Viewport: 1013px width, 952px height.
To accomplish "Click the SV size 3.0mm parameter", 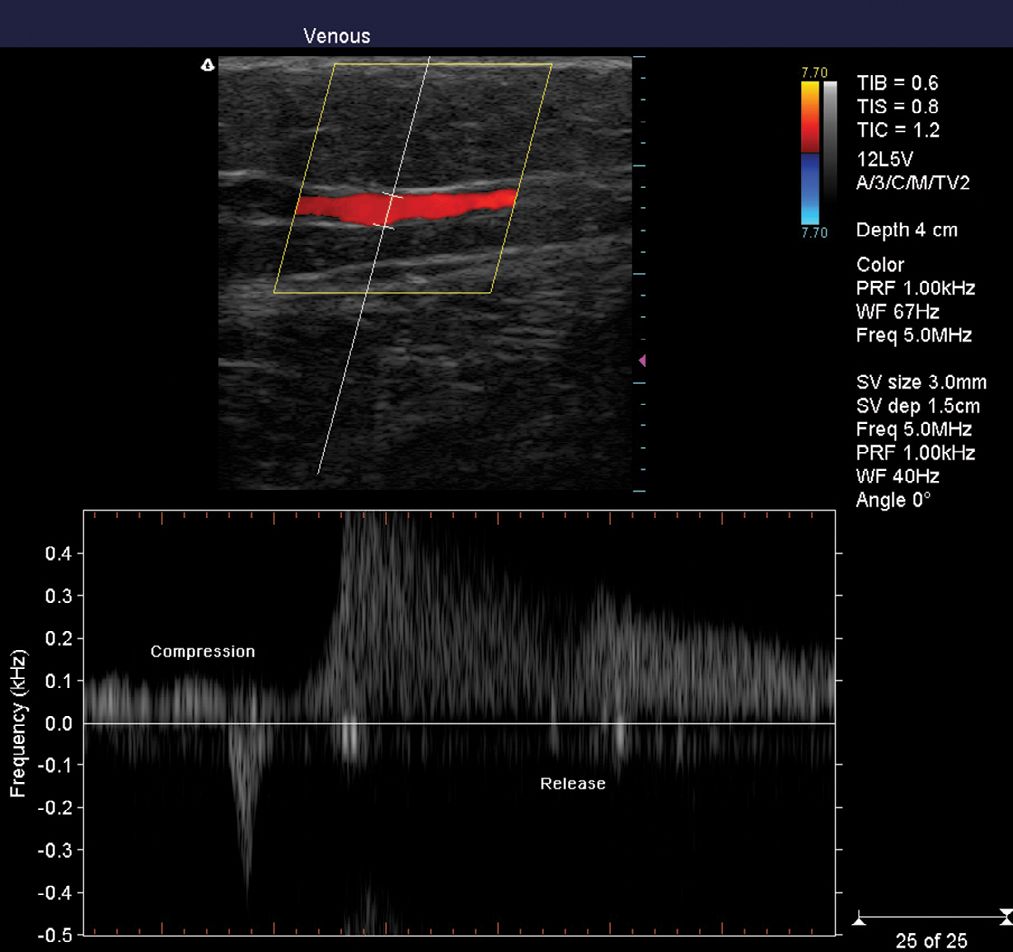I will click(x=921, y=383).
